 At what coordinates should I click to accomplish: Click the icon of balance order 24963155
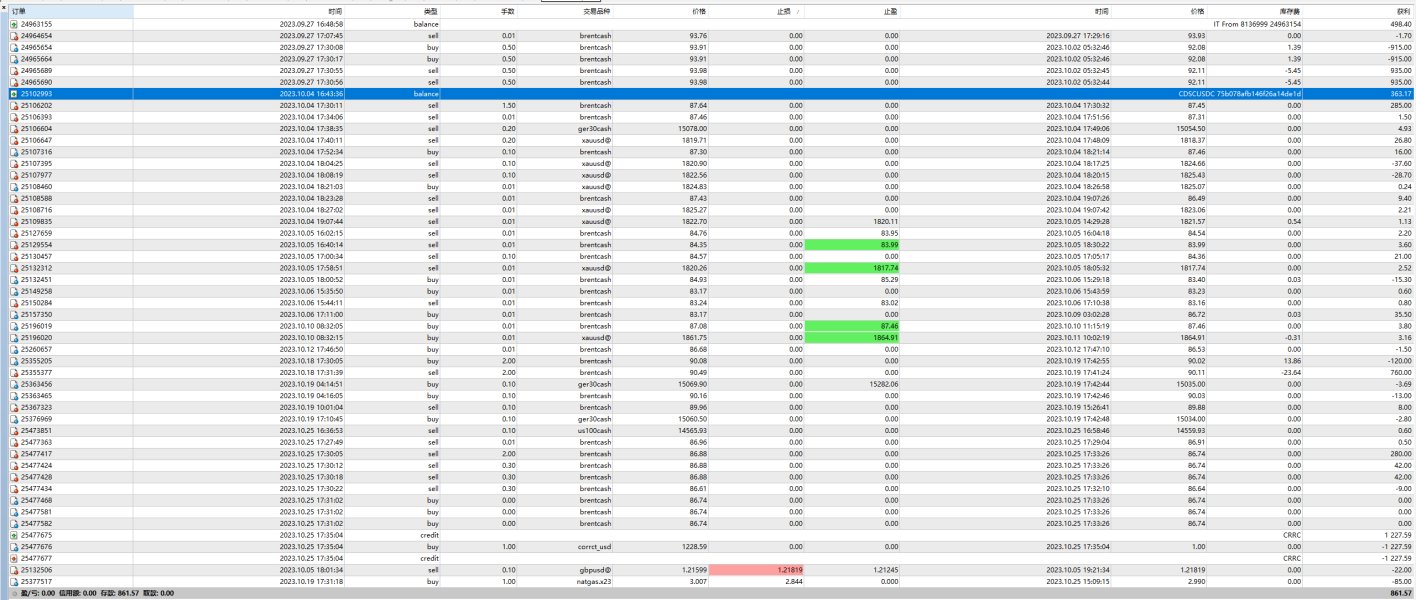pos(14,23)
